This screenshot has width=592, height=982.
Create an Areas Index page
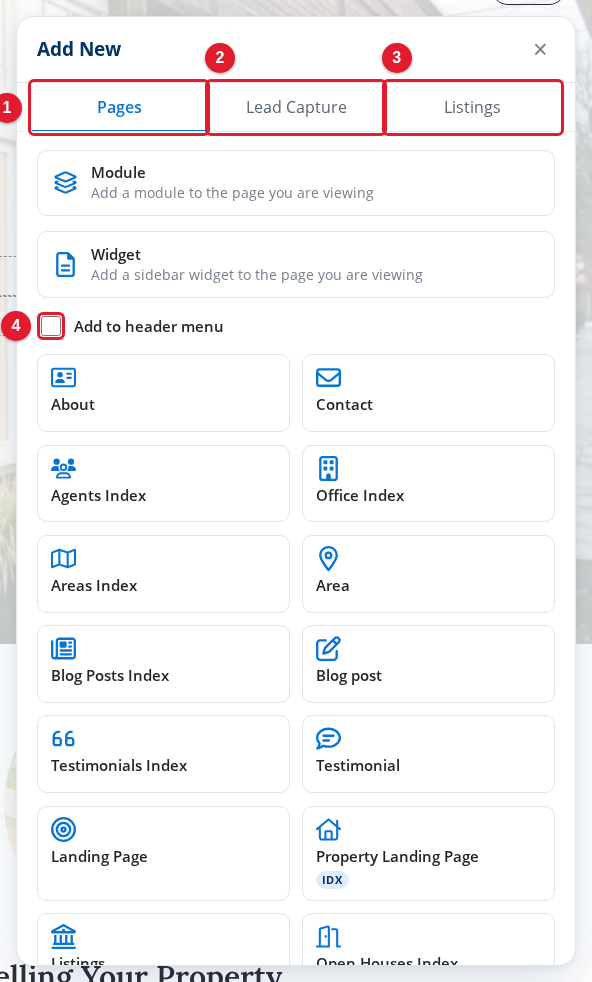tap(164, 574)
